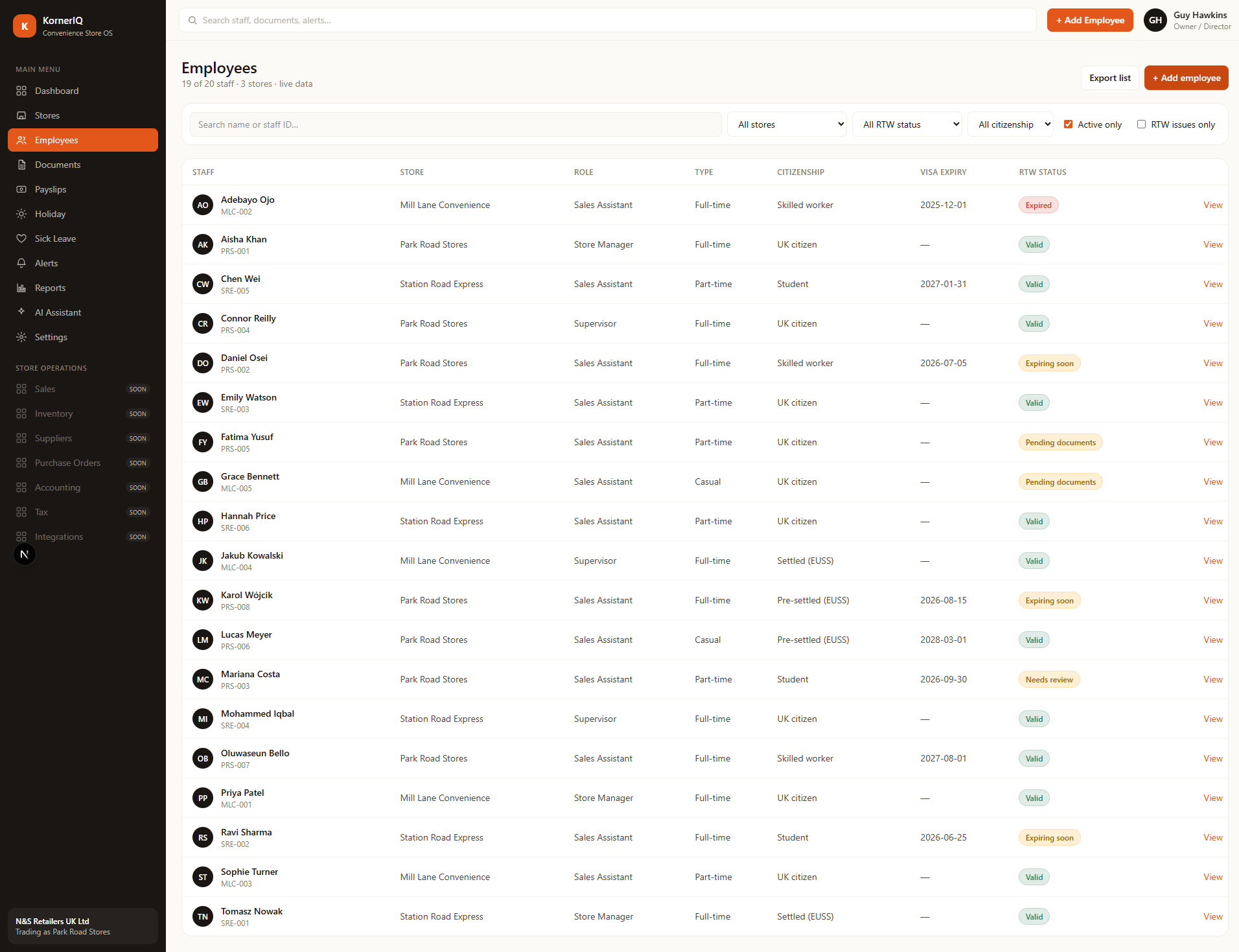View Ravi Sharma's employee record

[x=1212, y=837]
